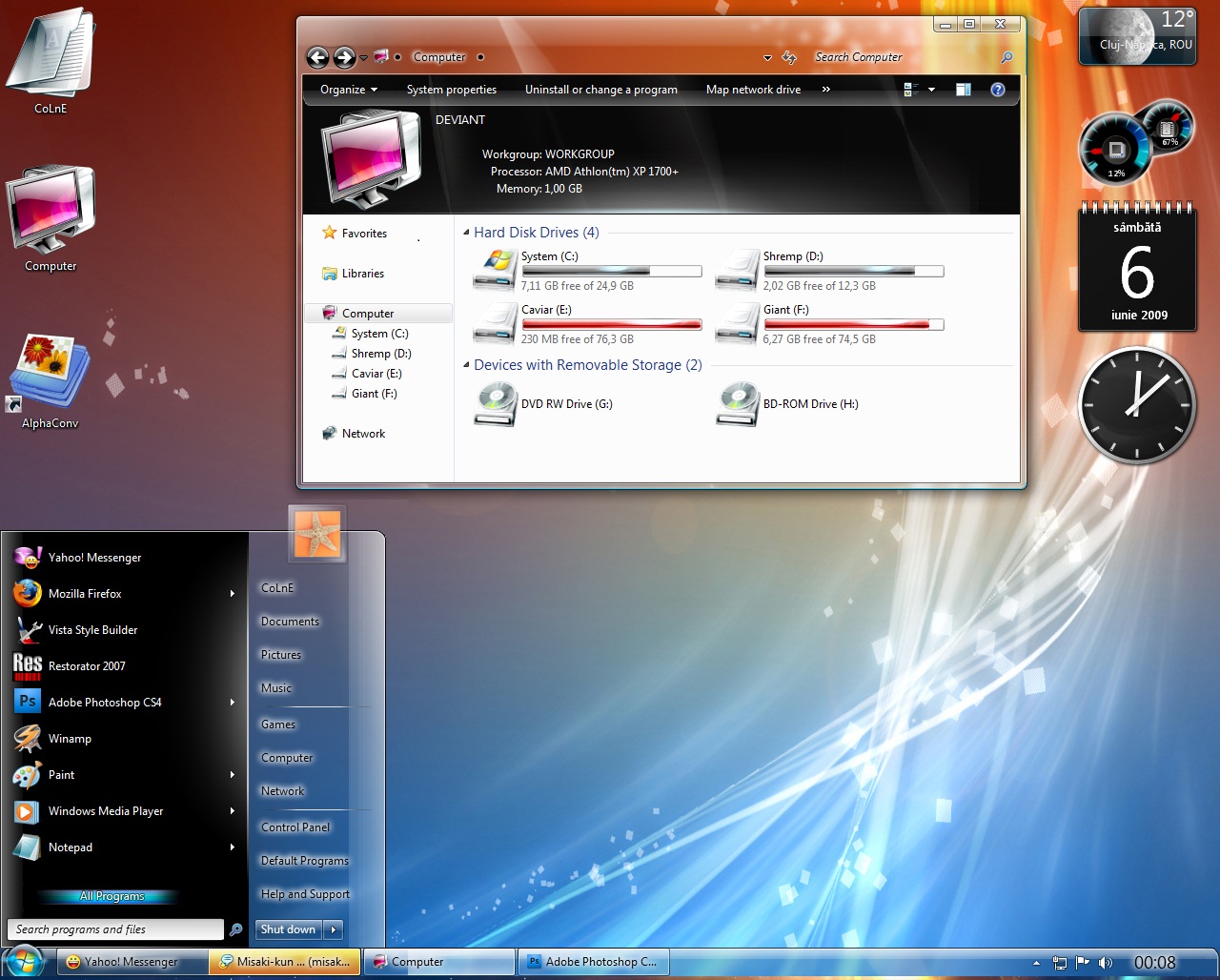The width and height of the screenshot is (1220, 980).
Task: Expand the toolbar overflow chevron
Action: pos(825,90)
